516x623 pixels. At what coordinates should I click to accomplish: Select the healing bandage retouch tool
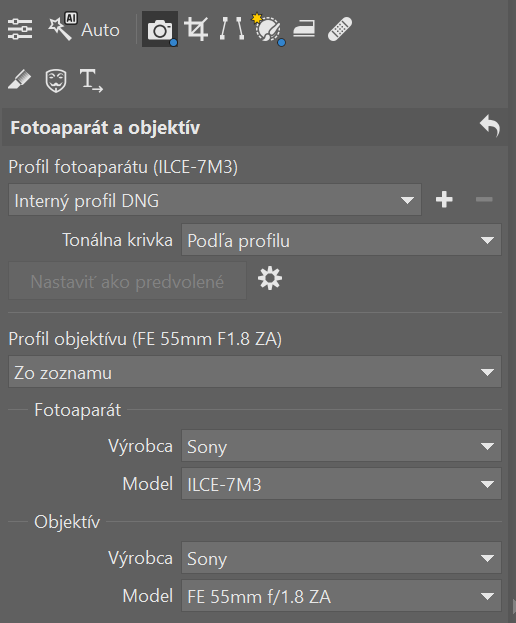coord(340,29)
